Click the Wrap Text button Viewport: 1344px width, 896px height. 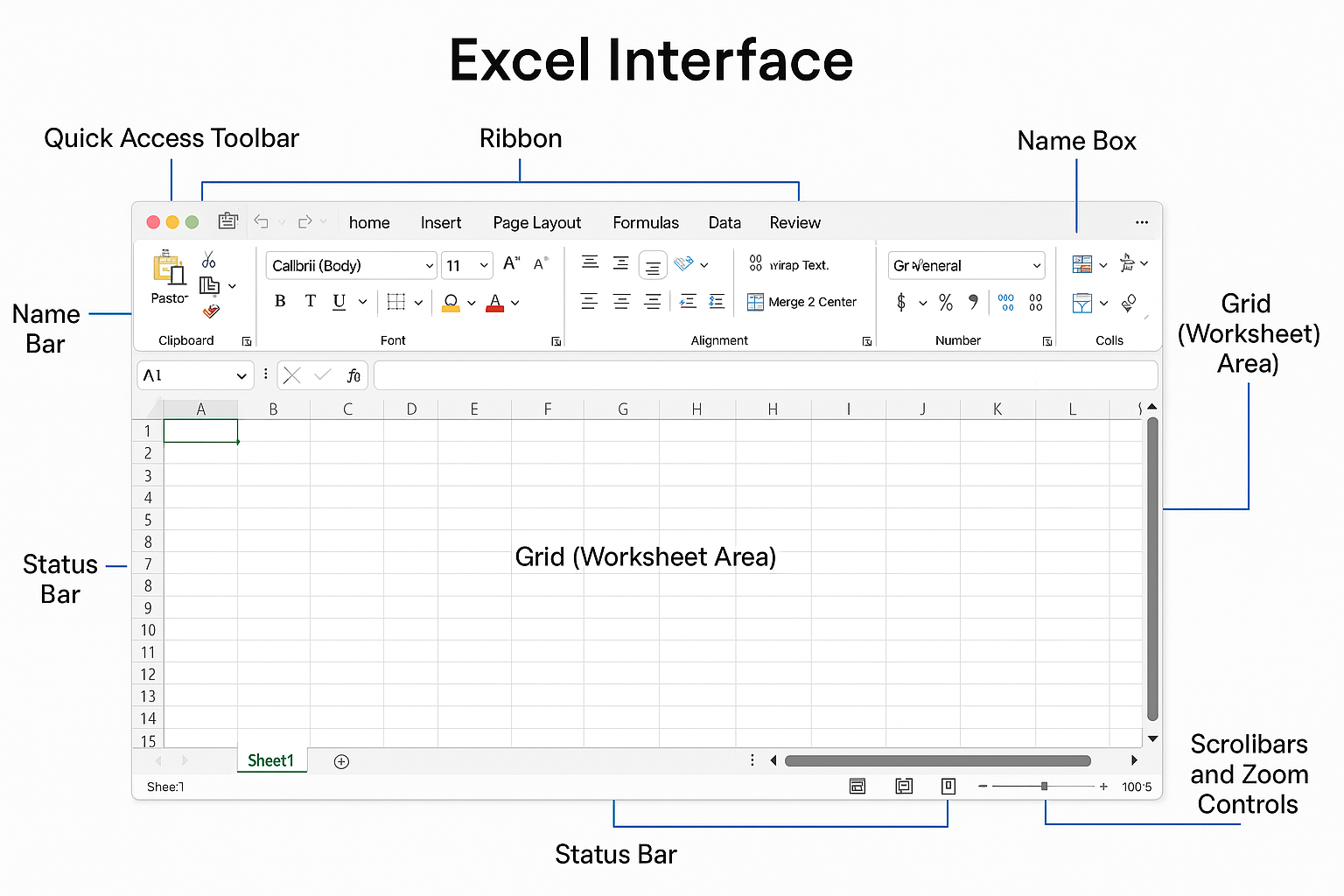[x=788, y=264]
